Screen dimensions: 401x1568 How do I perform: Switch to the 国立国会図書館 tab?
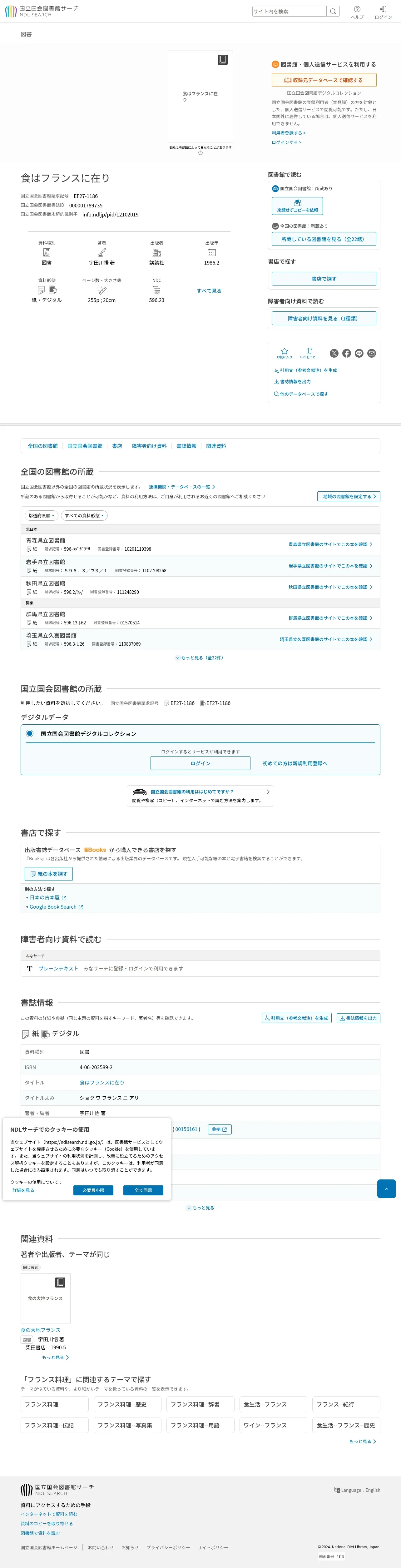pyautogui.click(x=85, y=446)
